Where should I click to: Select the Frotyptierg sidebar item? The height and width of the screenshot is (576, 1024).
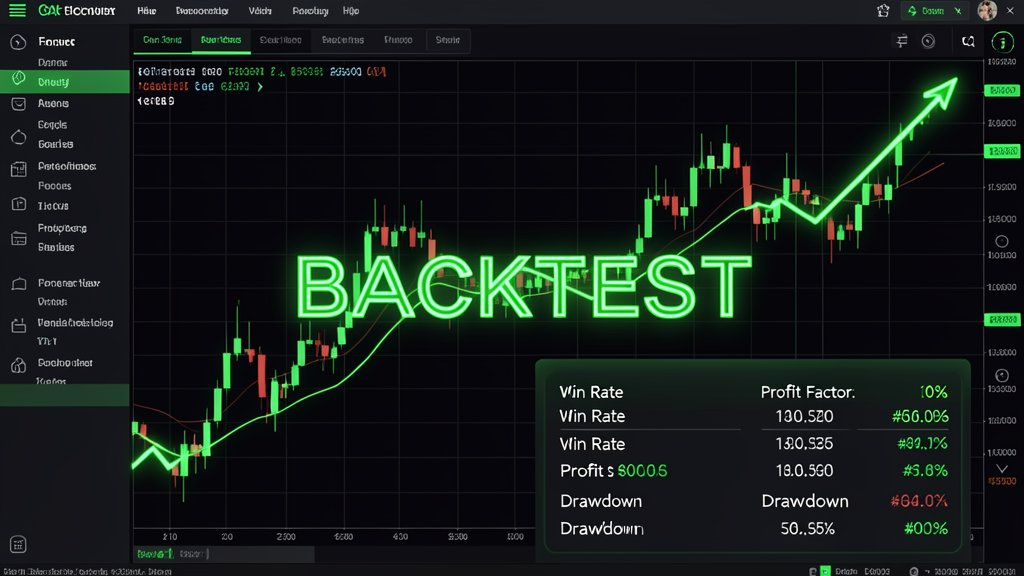coord(62,228)
